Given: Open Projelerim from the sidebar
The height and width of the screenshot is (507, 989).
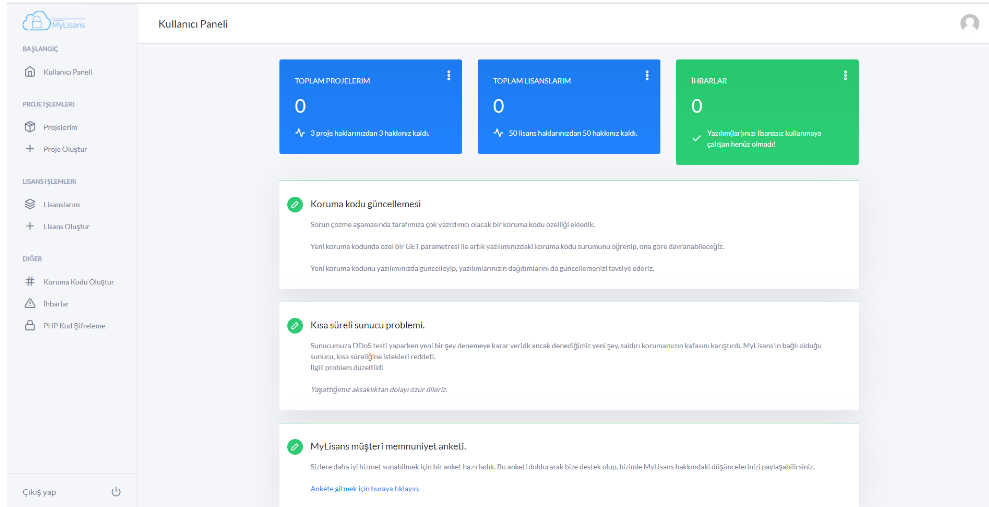Looking at the screenshot, I should coord(61,127).
